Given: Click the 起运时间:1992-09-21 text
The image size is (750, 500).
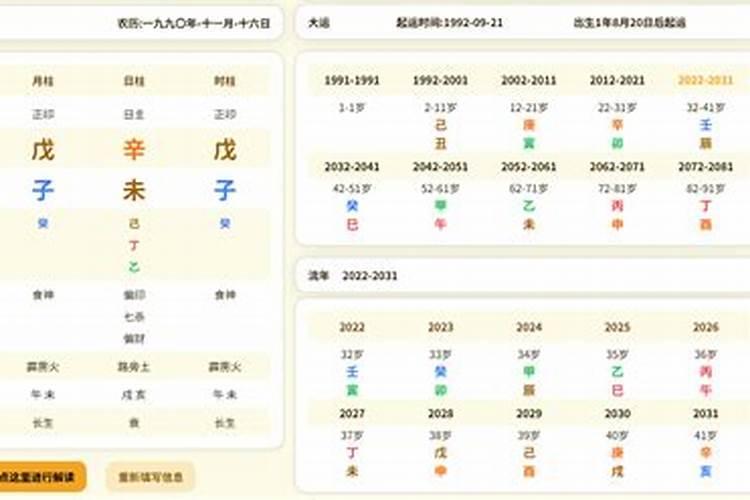Looking at the screenshot, I should [450, 22].
